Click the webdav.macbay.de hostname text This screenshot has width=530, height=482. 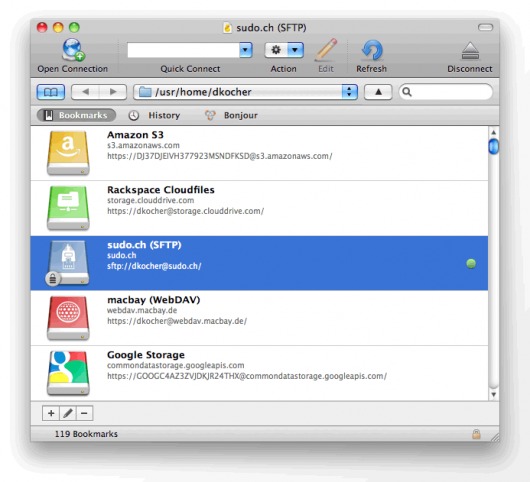click(x=142, y=310)
